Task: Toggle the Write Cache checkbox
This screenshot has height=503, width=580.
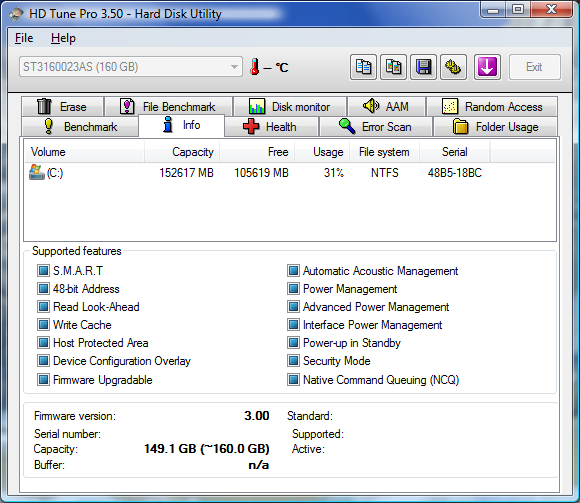Action: tap(43, 325)
